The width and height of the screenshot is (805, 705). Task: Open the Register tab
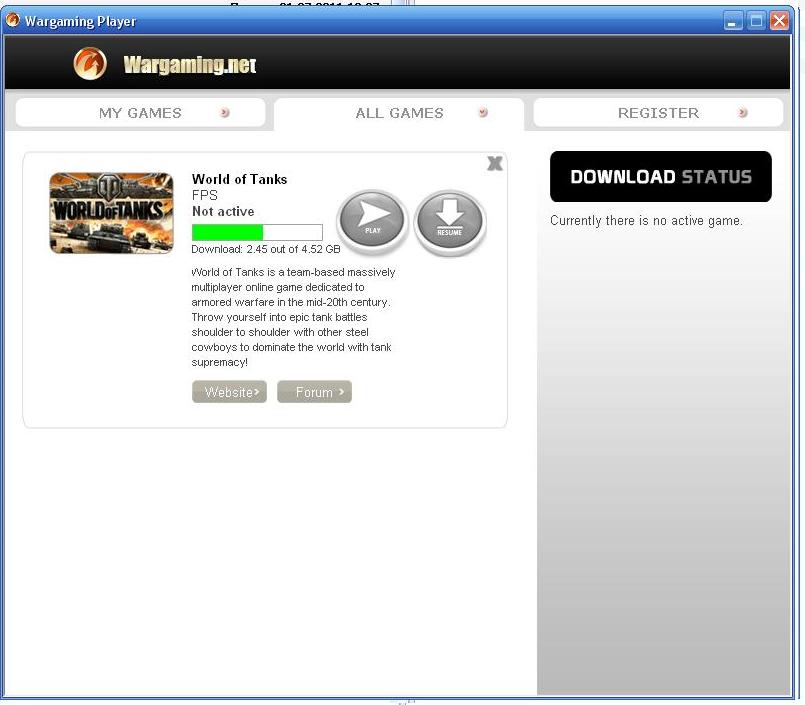coord(658,112)
